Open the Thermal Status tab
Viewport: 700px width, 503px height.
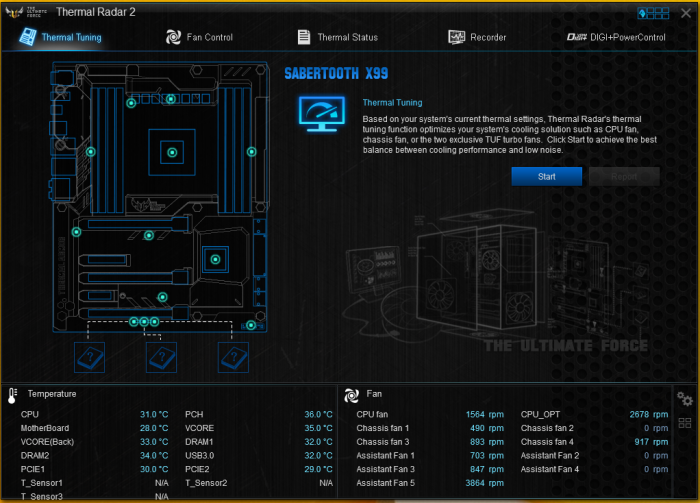point(338,37)
